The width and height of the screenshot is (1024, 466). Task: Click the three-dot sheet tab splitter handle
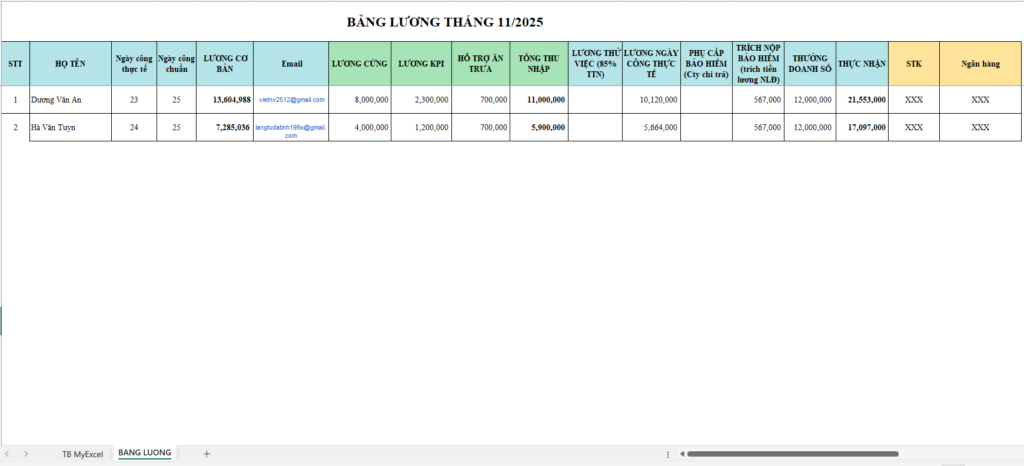pos(667,454)
